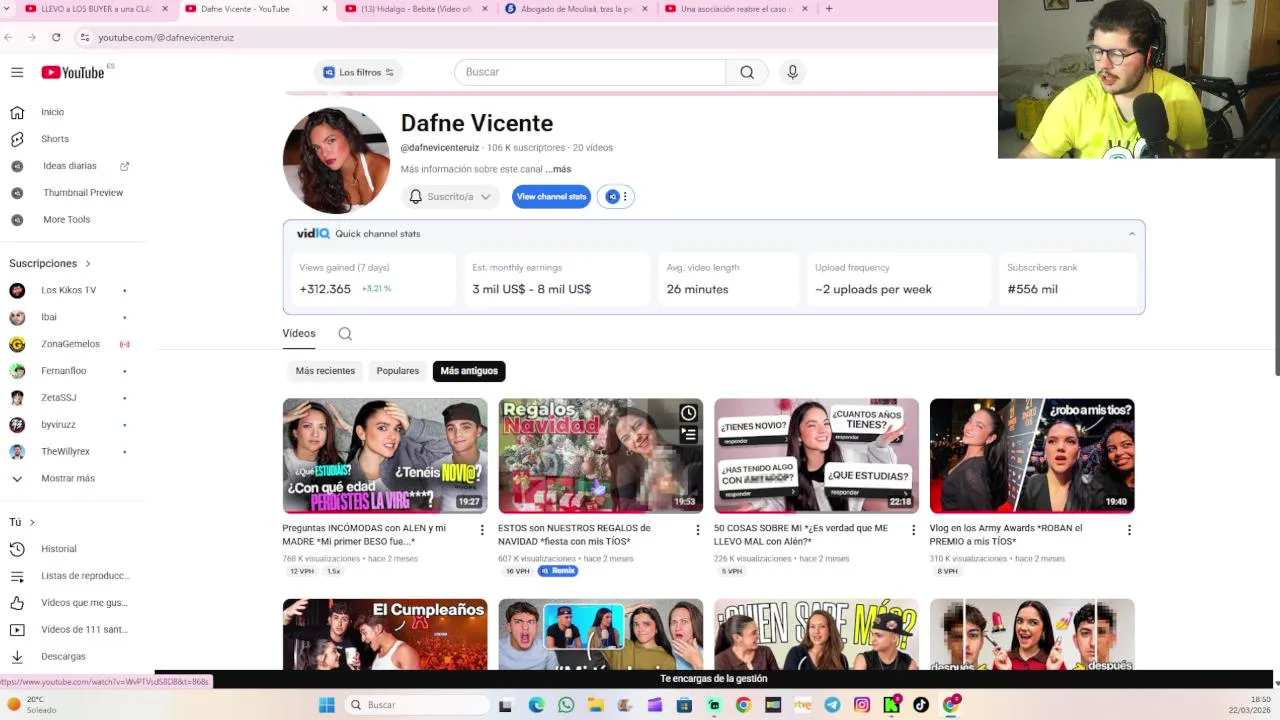Image resolution: width=1280 pixels, height=720 pixels.
Task: Open vidIQ Ideas diarias
Action: tap(70, 166)
